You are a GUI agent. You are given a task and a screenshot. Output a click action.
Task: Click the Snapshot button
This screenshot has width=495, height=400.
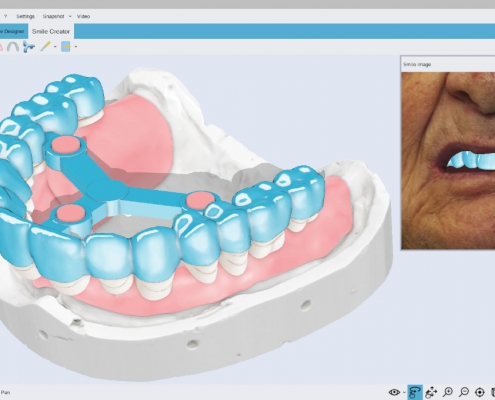(x=53, y=16)
